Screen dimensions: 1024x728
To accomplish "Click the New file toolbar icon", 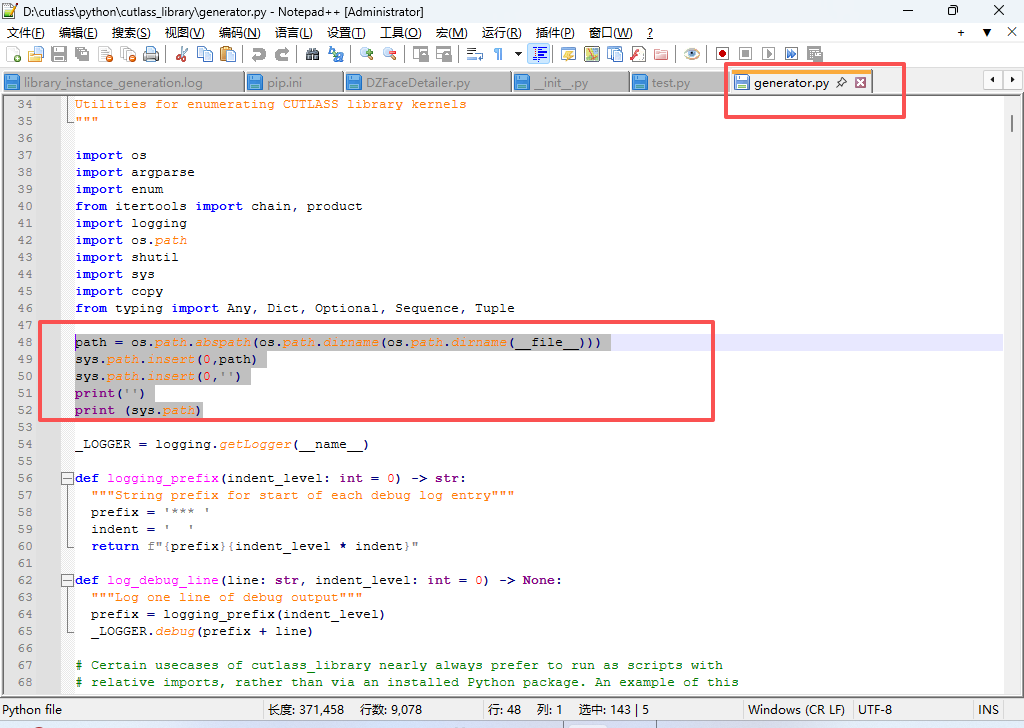I will (x=13, y=54).
